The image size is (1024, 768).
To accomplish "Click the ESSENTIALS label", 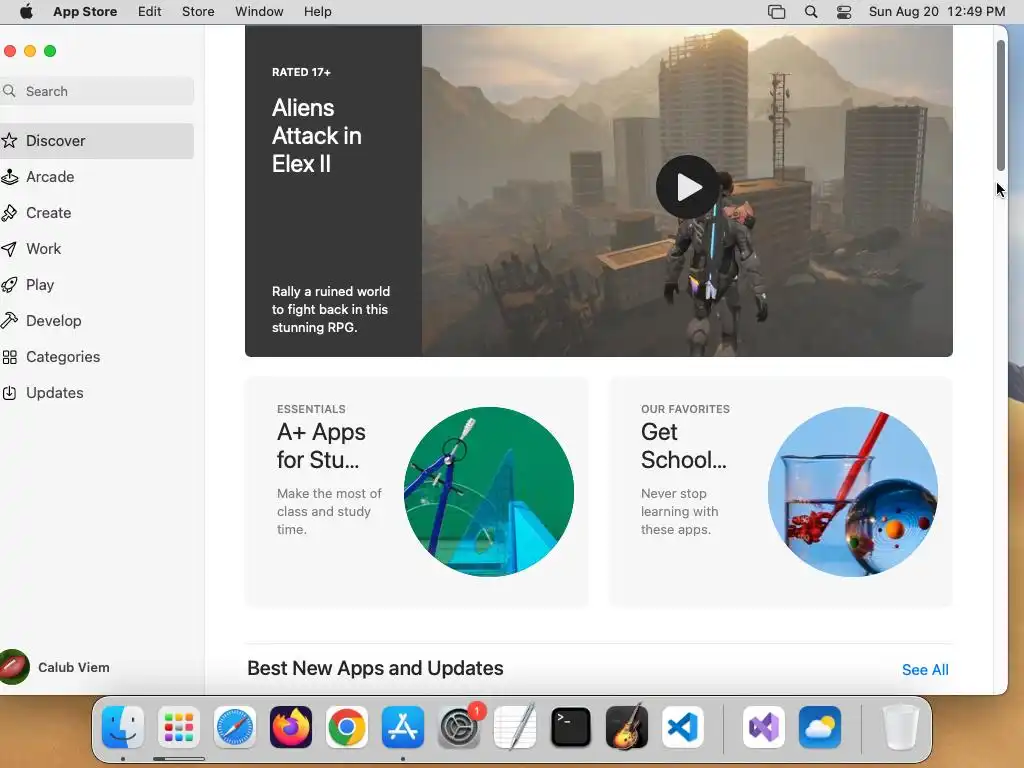I will pyautogui.click(x=311, y=409).
